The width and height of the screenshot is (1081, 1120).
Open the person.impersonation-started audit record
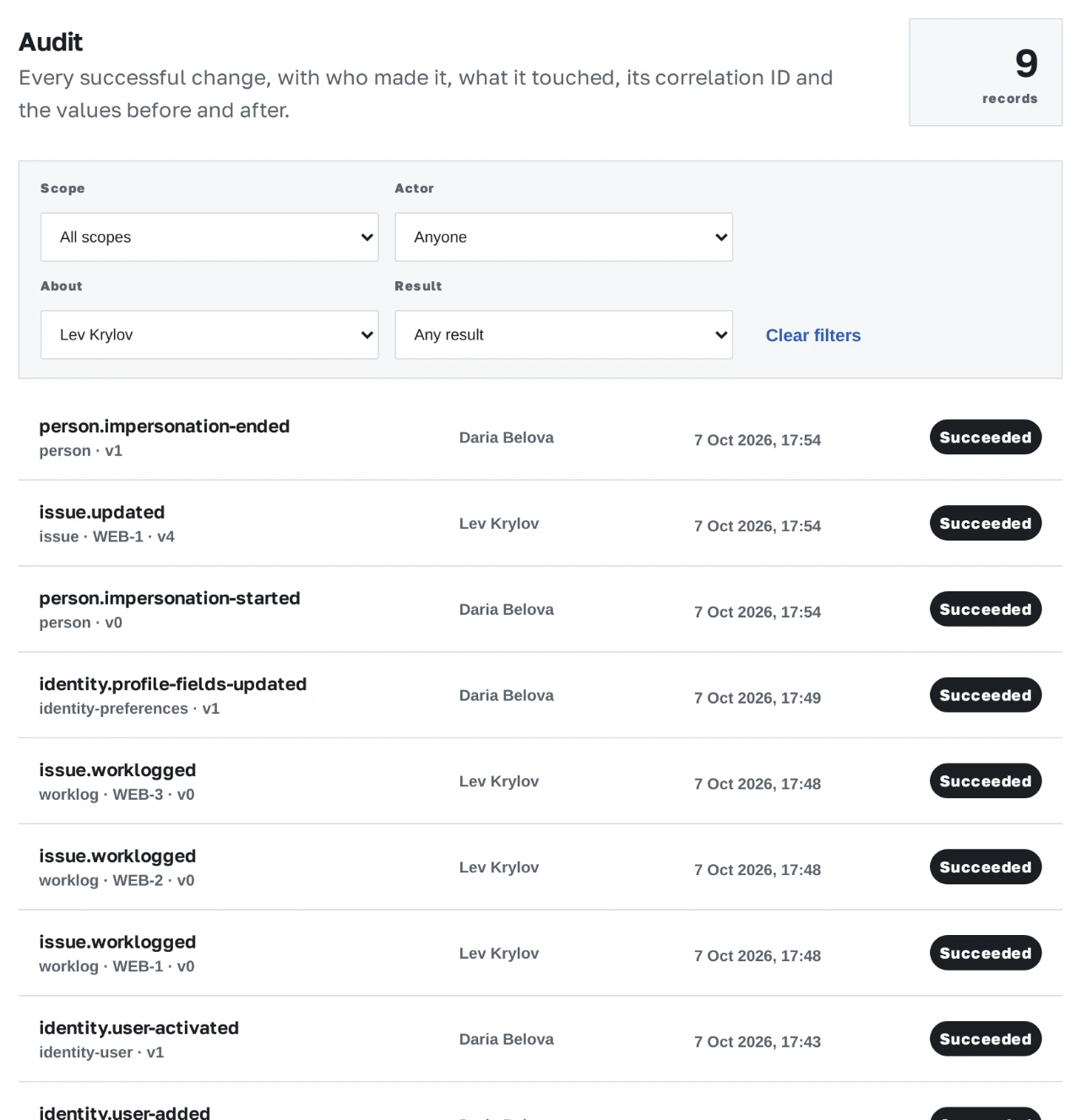pos(540,610)
